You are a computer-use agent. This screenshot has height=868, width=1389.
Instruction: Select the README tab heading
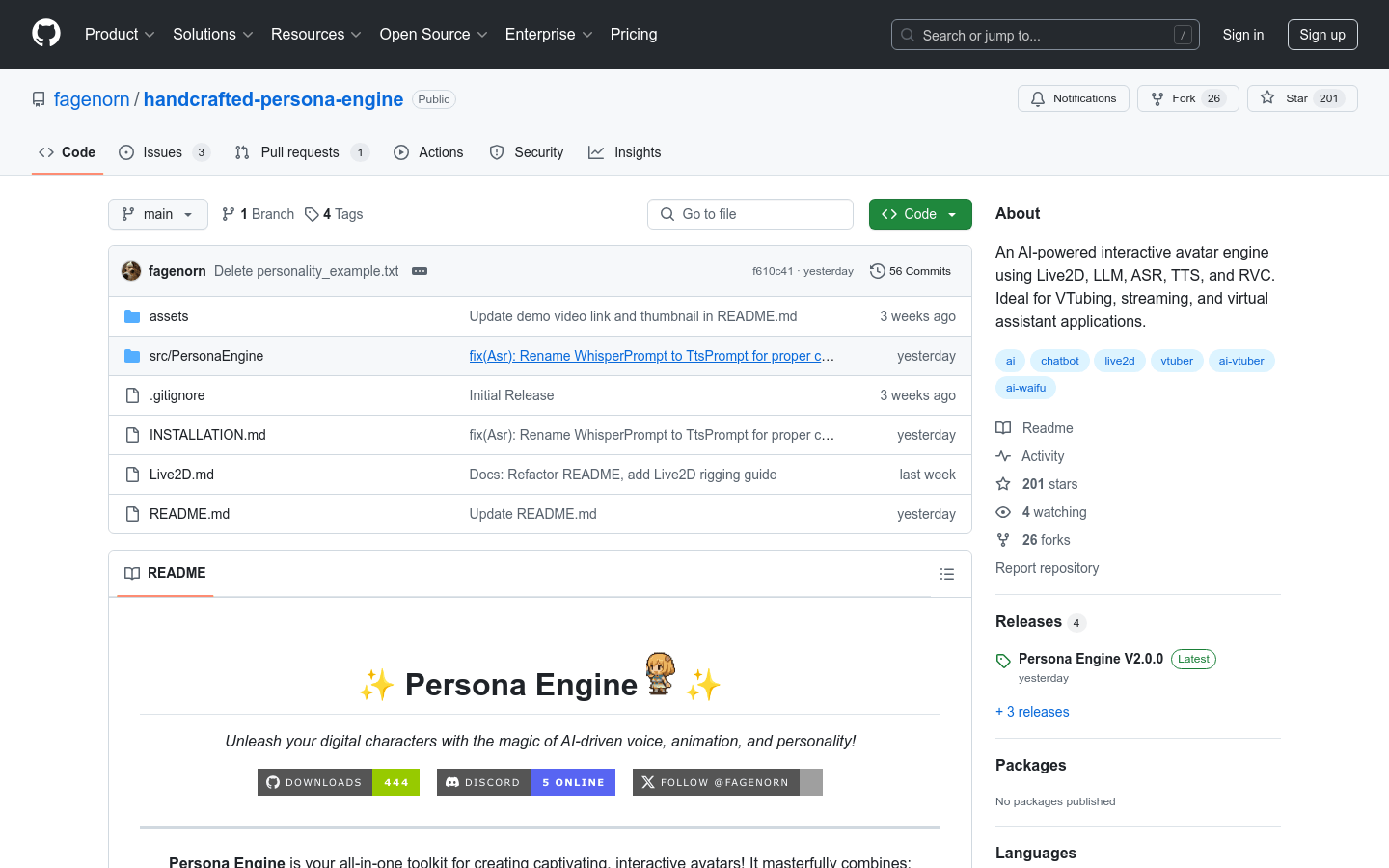click(x=165, y=573)
